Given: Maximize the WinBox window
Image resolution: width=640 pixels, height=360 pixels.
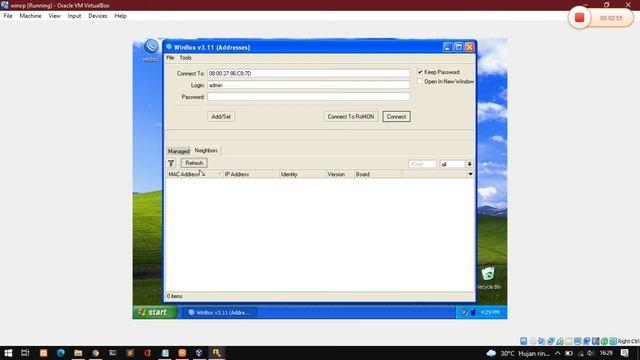Looking at the screenshot, I should (458, 47).
